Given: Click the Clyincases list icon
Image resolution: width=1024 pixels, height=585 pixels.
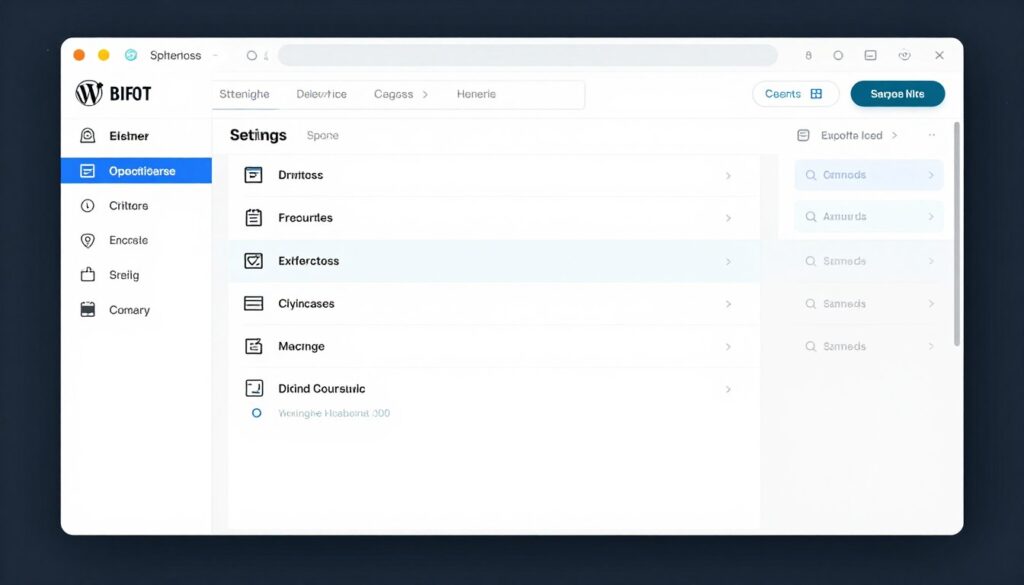Looking at the screenshot, I should (253, 304).
